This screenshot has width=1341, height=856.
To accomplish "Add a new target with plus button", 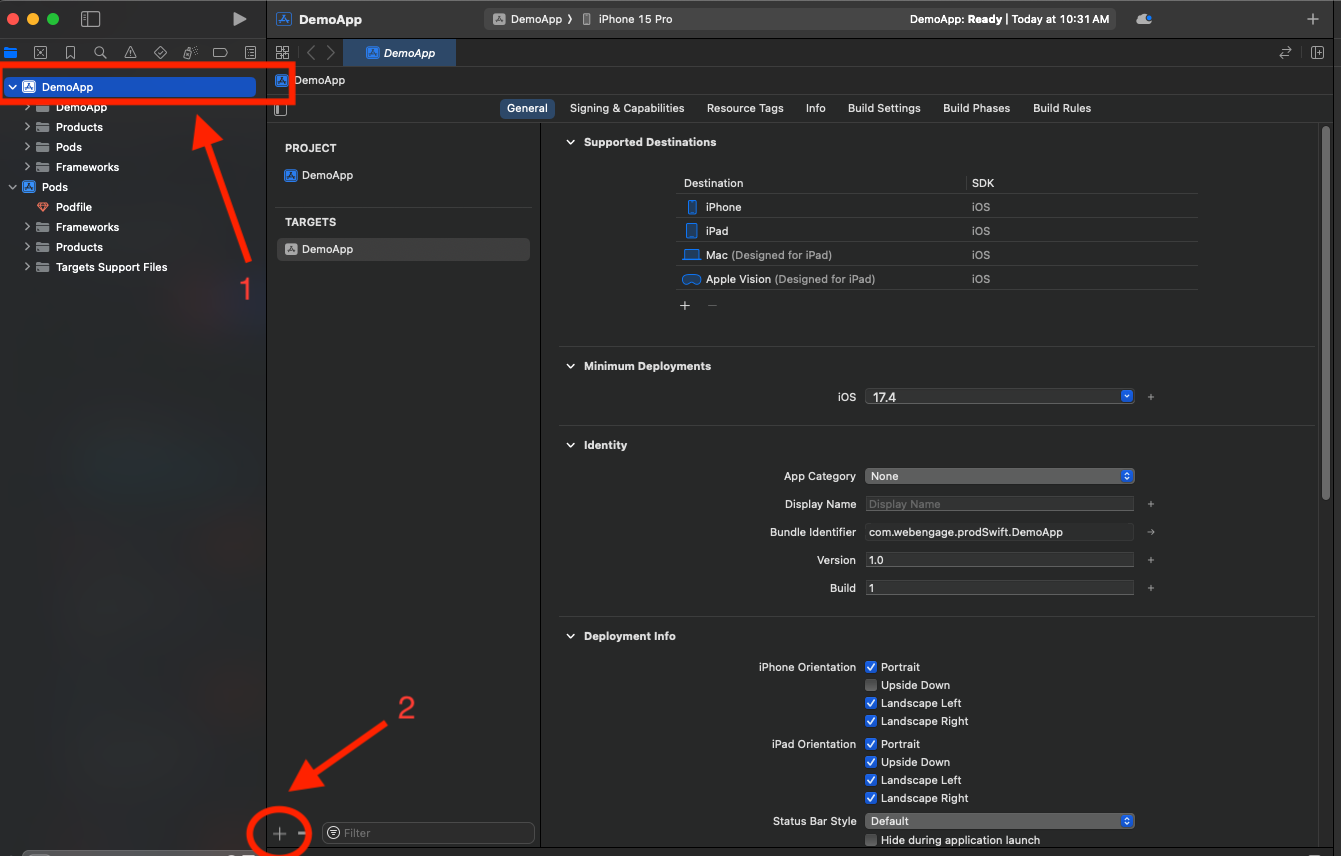I will click(280, 833).
